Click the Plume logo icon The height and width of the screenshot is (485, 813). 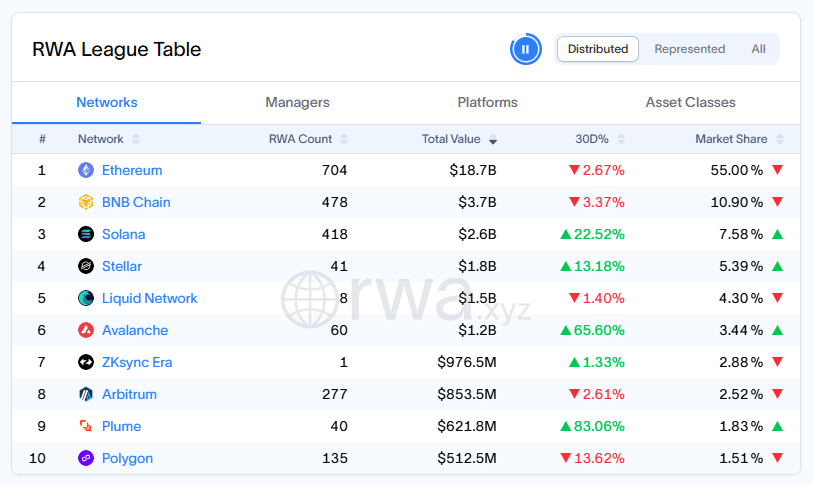(86, 426)
